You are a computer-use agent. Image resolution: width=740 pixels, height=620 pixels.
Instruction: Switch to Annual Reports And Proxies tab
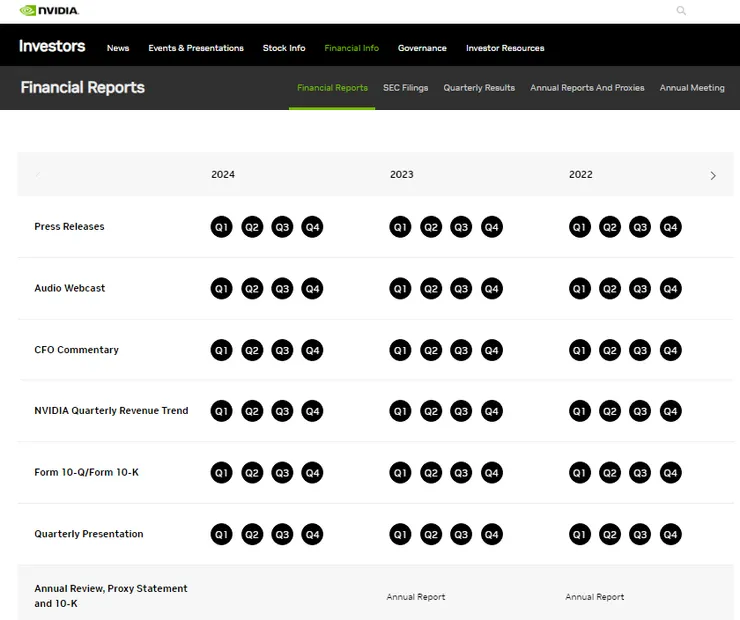pyautogui.click(x=587, y=88)
